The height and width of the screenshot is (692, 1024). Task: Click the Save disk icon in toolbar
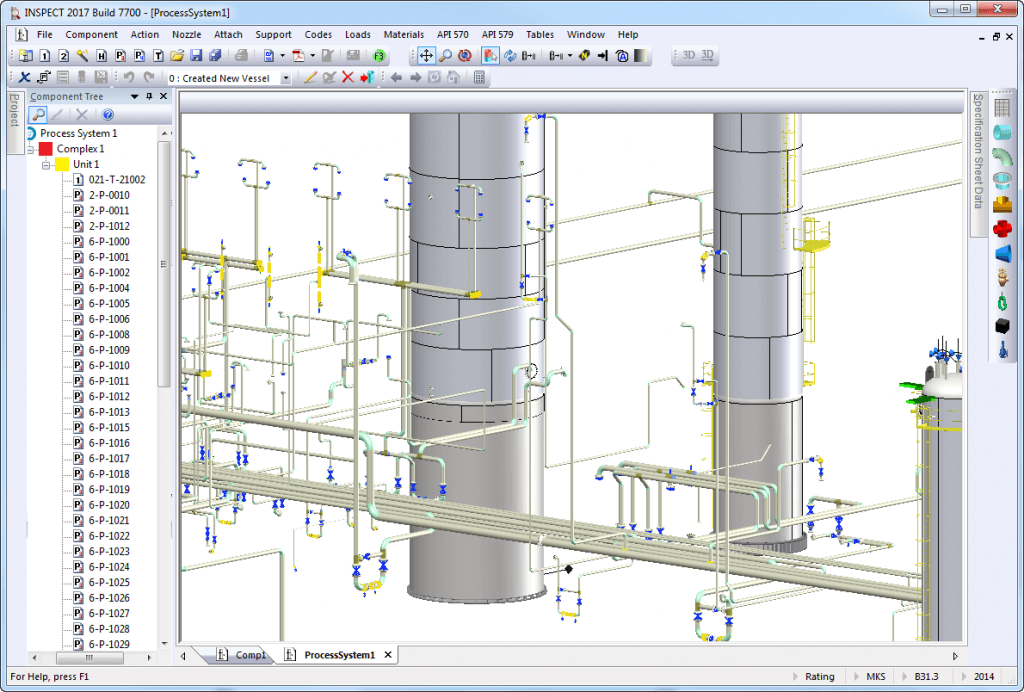click(196, 56)
